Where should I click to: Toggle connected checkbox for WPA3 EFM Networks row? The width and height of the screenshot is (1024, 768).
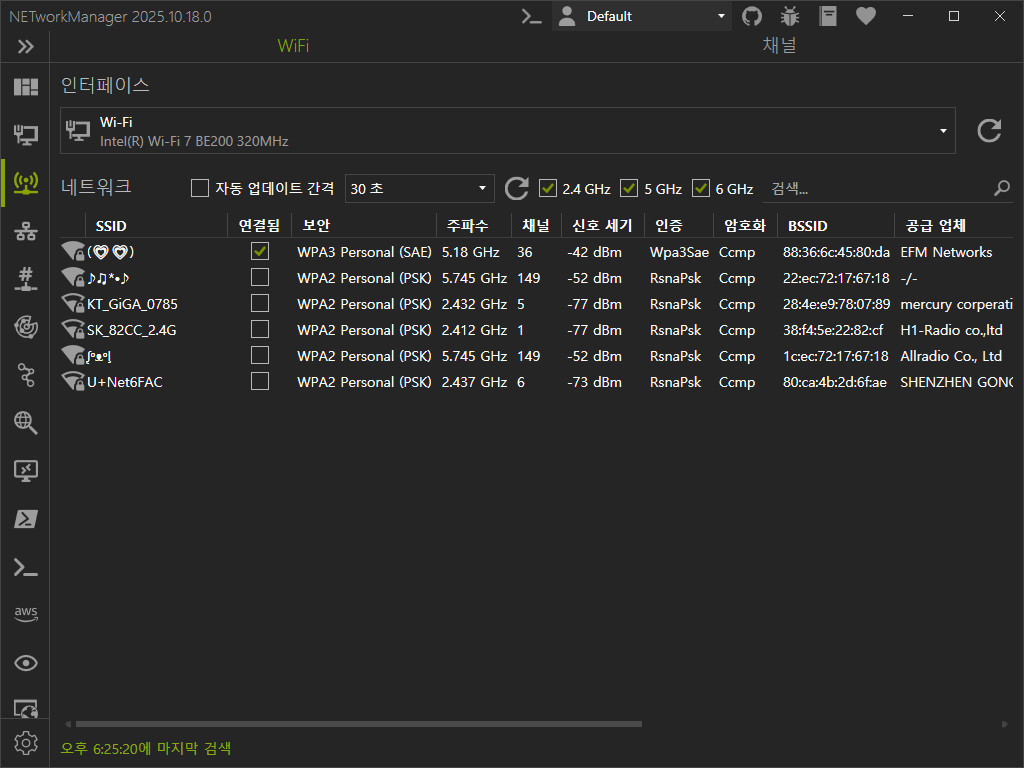point(260,251)
